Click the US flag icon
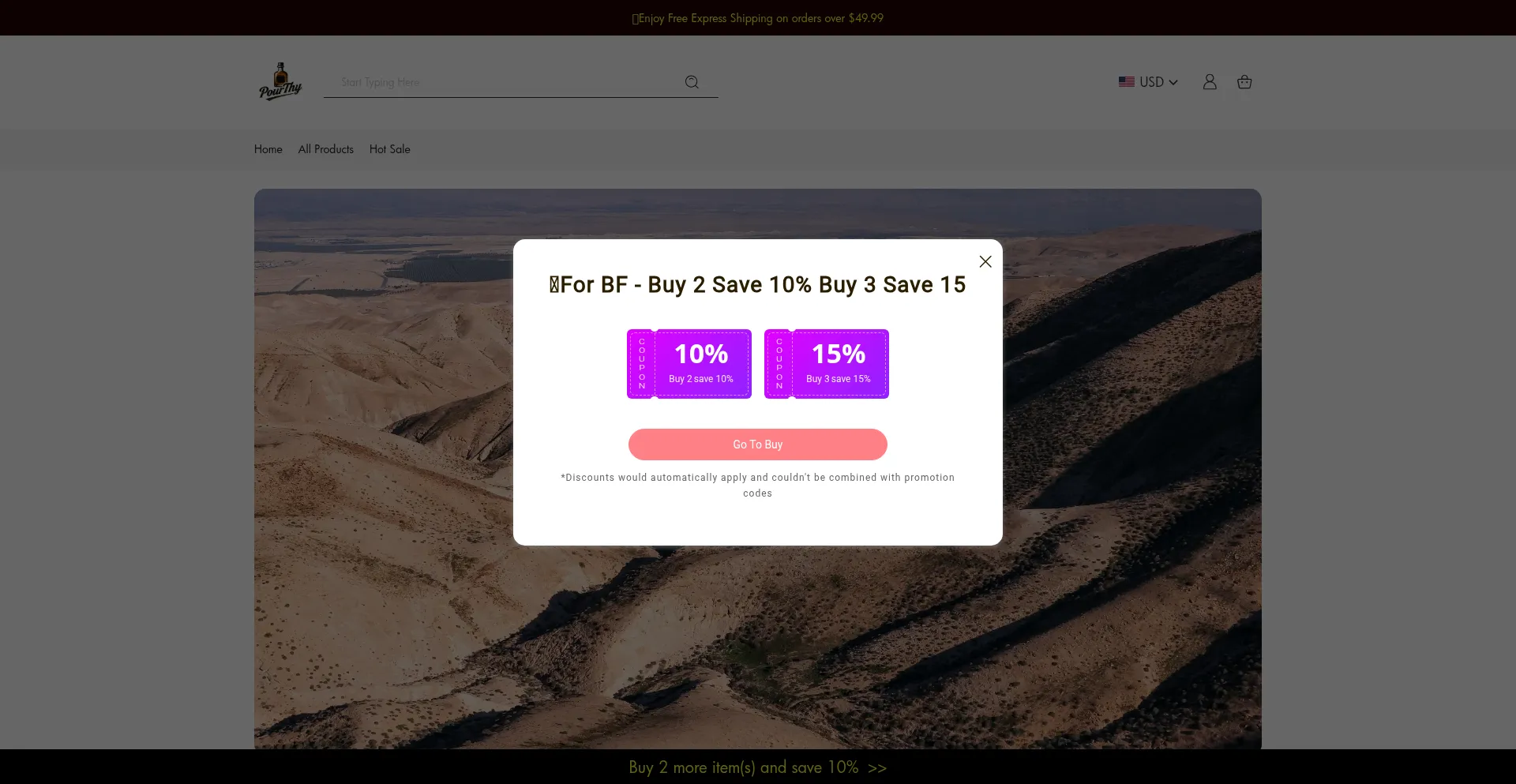Screen dimensions: 1516x784 click(1127, 82)
